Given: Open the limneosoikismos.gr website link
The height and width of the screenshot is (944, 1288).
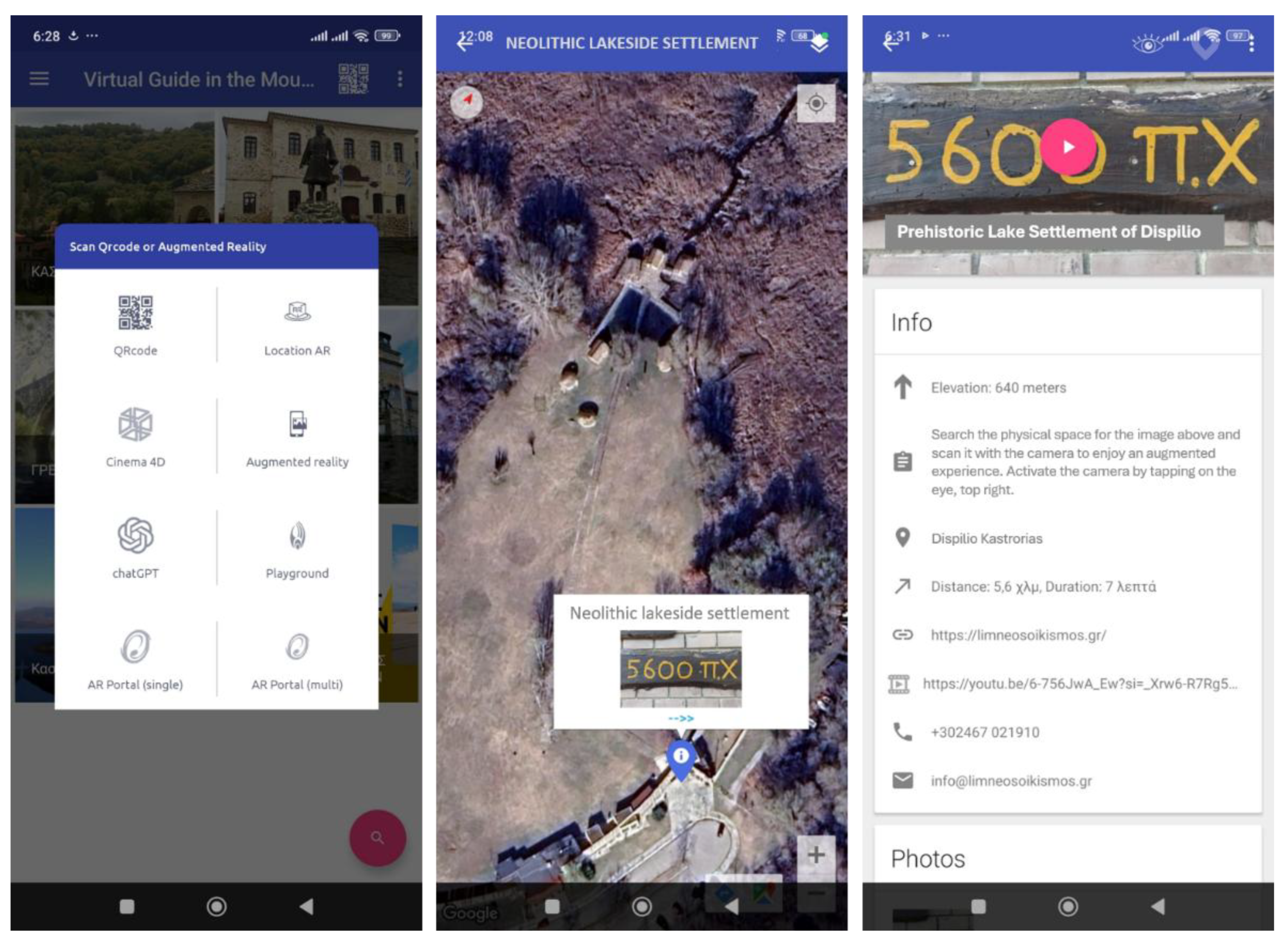Looking at the screenshot, I should pyautogui.click(x=1018, y=635).
